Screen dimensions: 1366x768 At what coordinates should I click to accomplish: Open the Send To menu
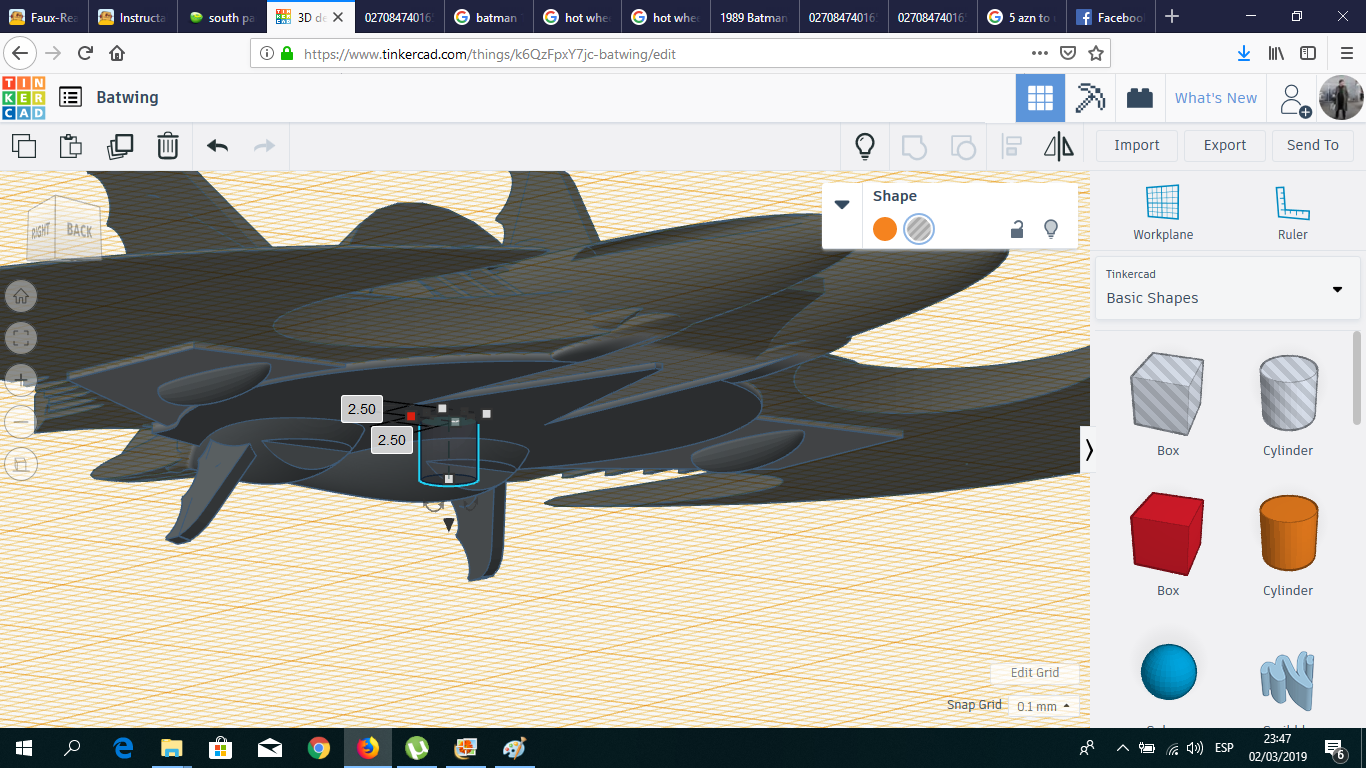[x=1313, y=146]
